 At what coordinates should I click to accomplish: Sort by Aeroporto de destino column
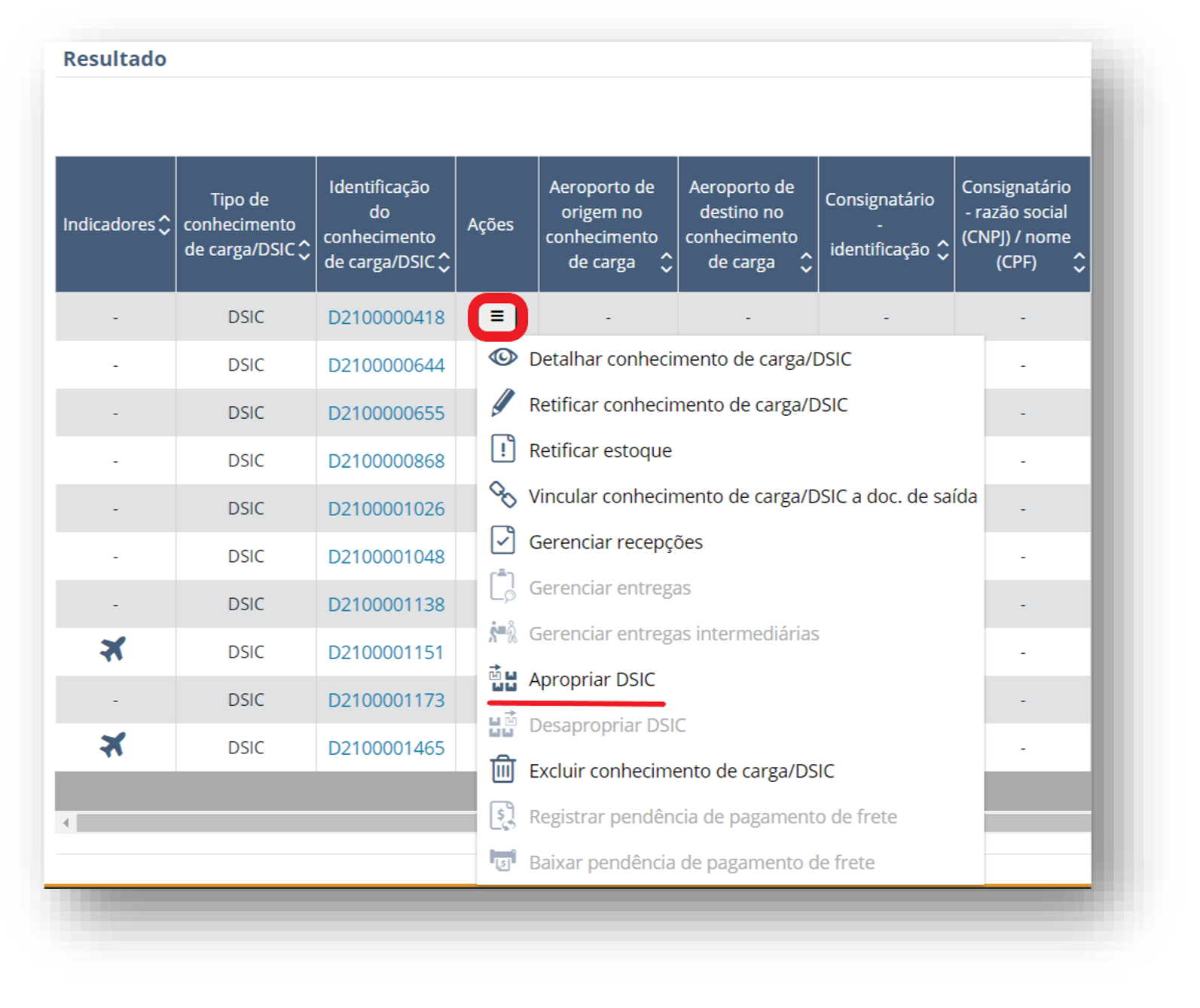(x=806, y=262)
